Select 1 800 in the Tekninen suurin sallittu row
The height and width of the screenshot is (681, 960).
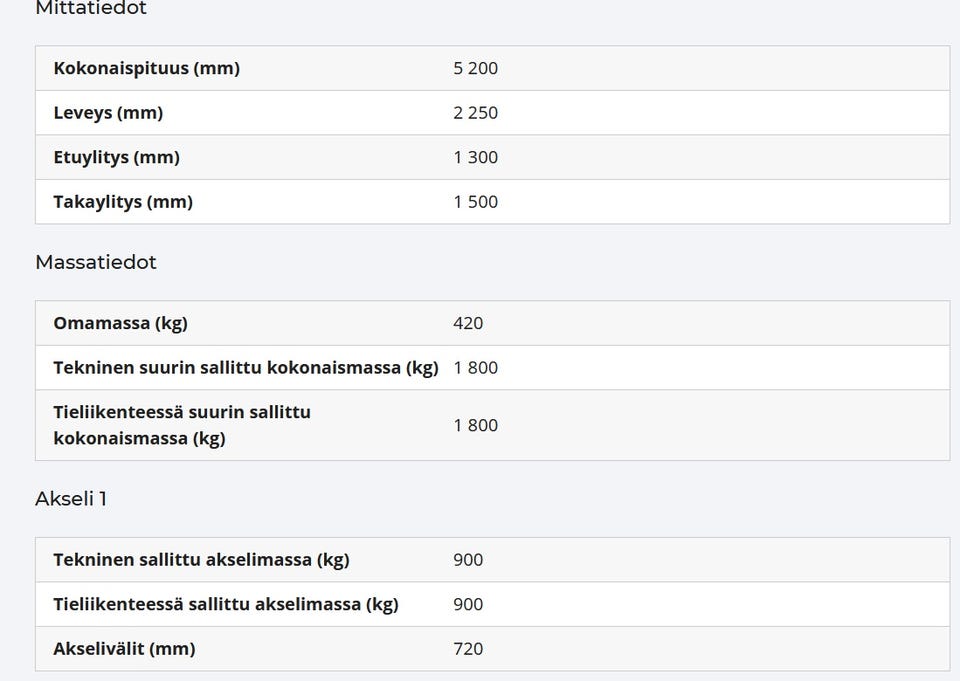tap(476, 368)
